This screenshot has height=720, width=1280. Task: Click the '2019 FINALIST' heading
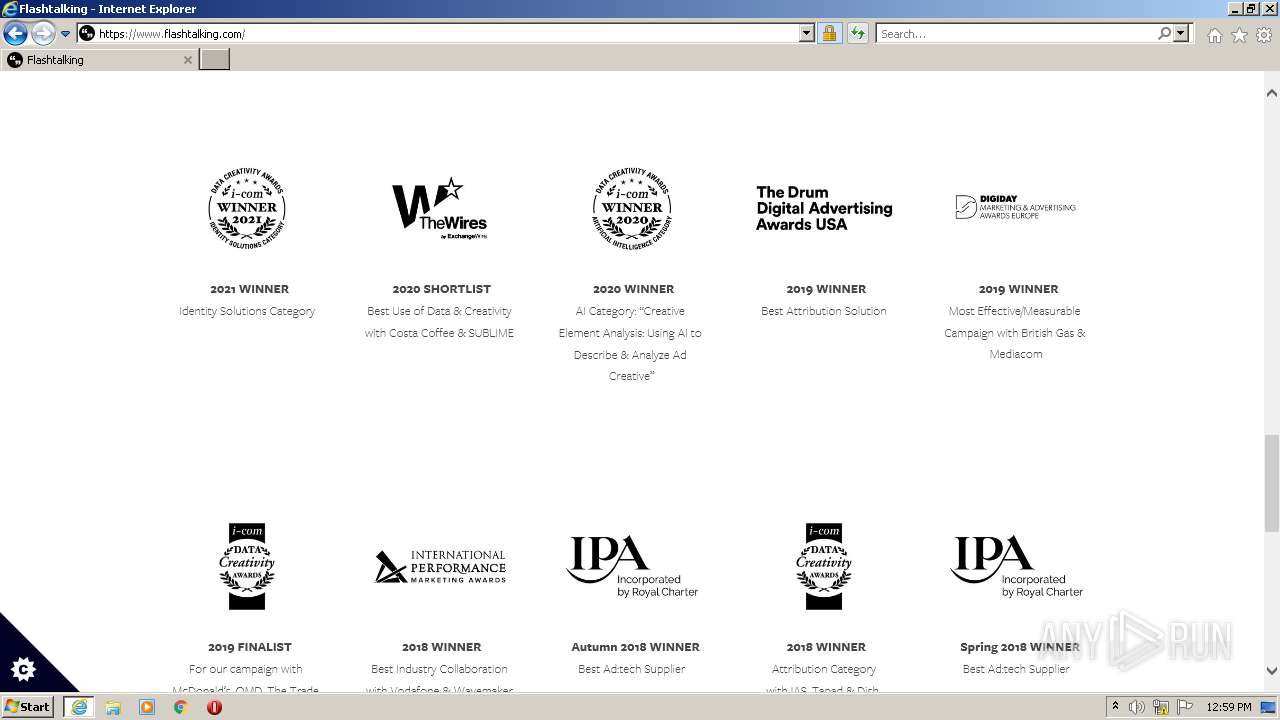[249, 647]
